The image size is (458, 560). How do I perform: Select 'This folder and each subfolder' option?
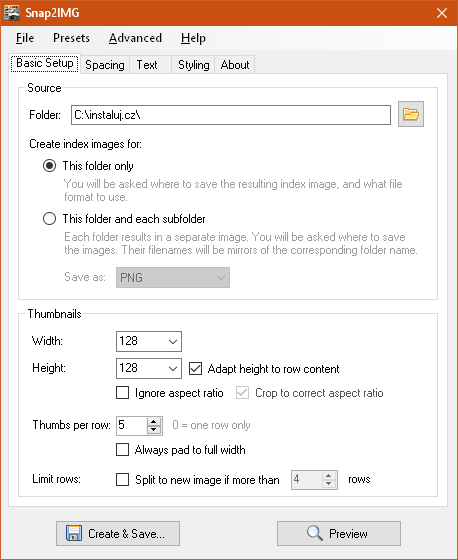(49, 219)
